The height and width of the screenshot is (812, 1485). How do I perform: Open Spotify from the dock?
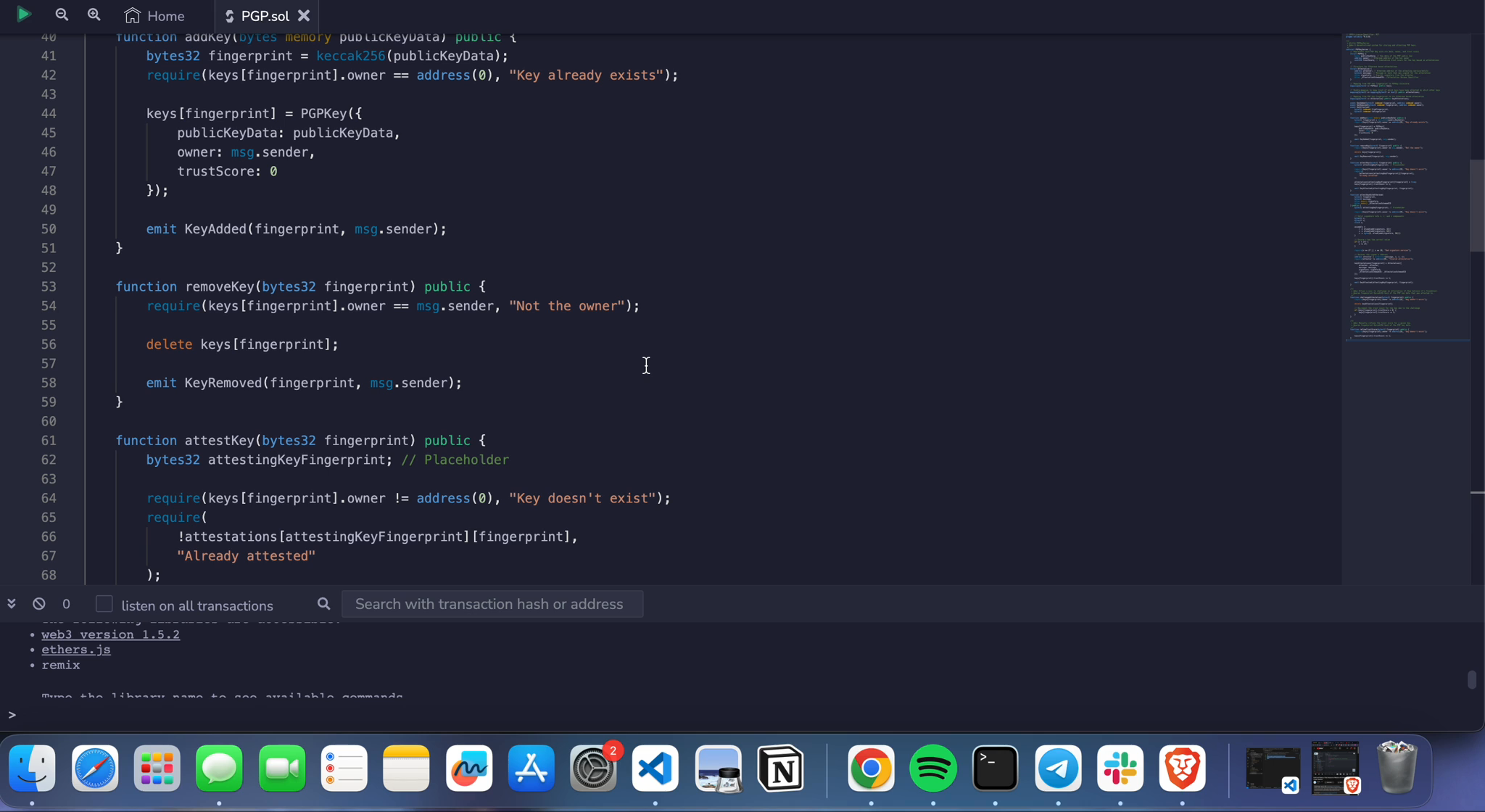tap(933, 768)
